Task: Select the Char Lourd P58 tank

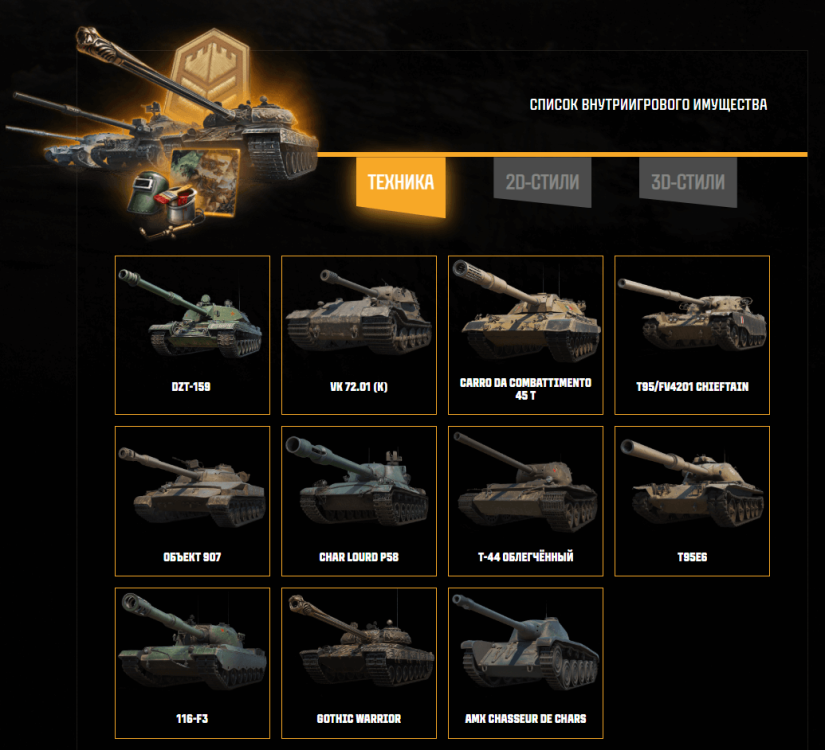Action: [x=359, y=501]
